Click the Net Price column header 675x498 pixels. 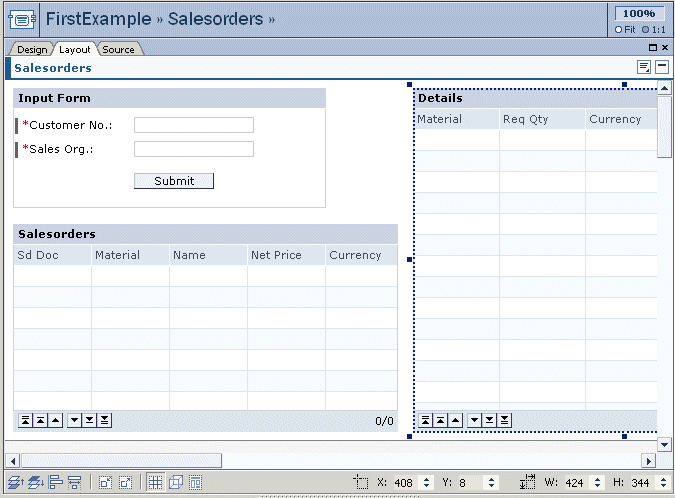point(286,255)
